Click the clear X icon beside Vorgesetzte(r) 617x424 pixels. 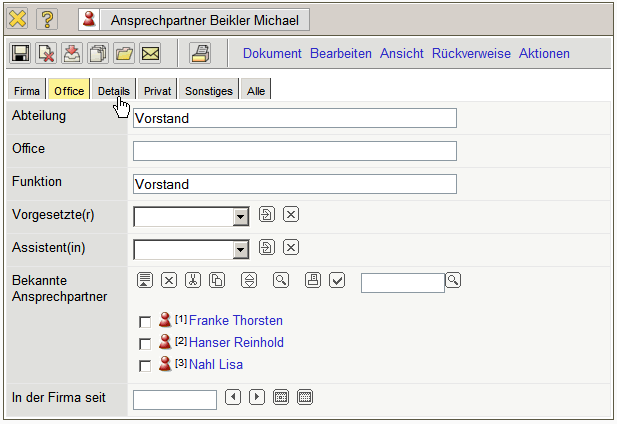[291, 215]
